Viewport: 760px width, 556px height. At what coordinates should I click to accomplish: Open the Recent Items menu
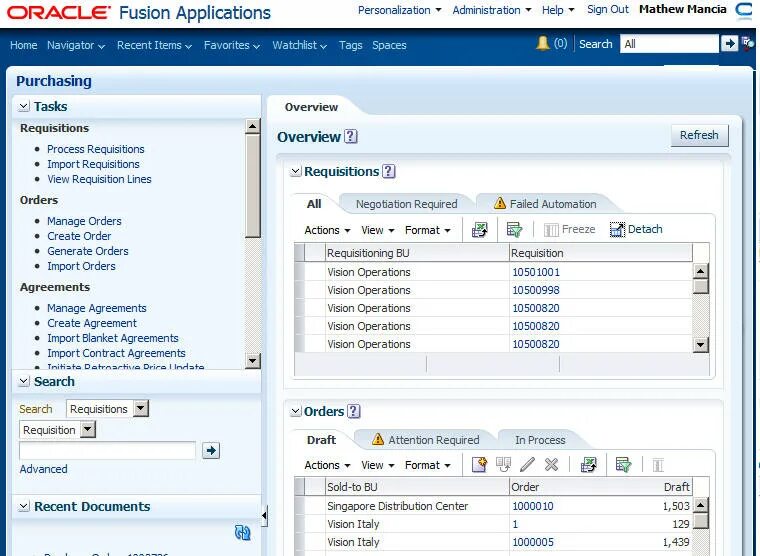point(155,45)
